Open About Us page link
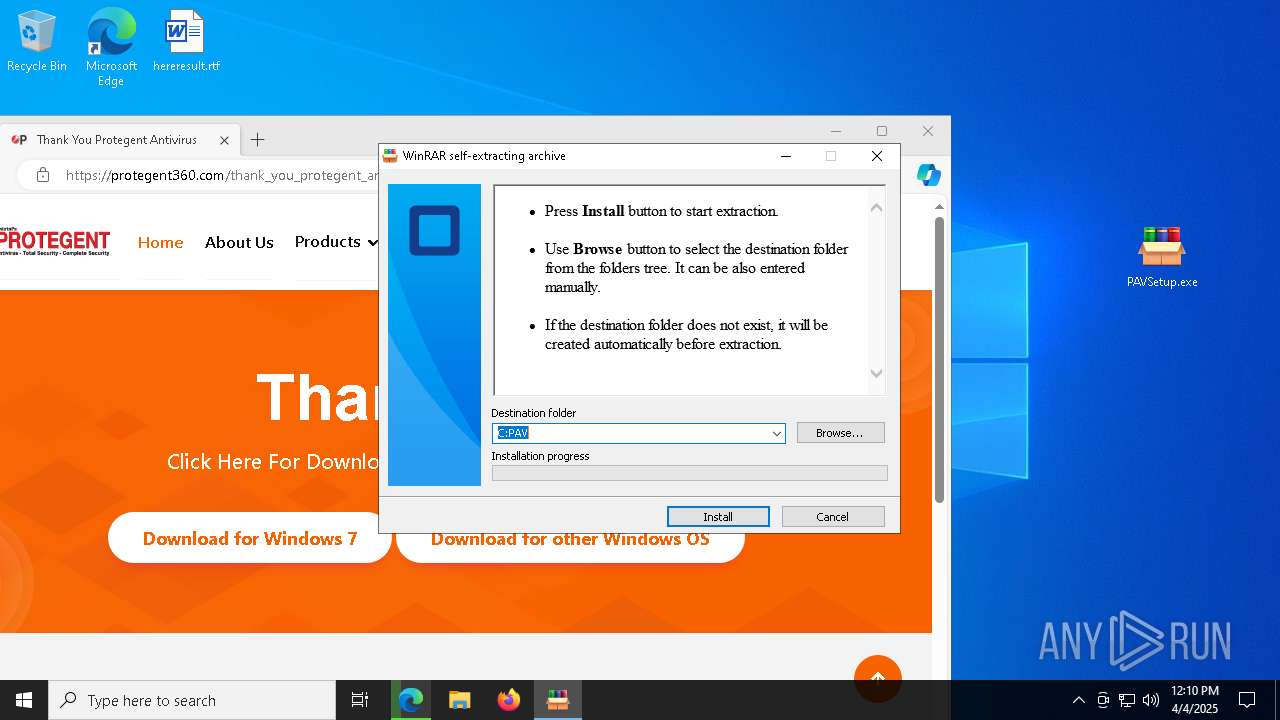This screenshot has width=1280, height=720. [239, 242]
